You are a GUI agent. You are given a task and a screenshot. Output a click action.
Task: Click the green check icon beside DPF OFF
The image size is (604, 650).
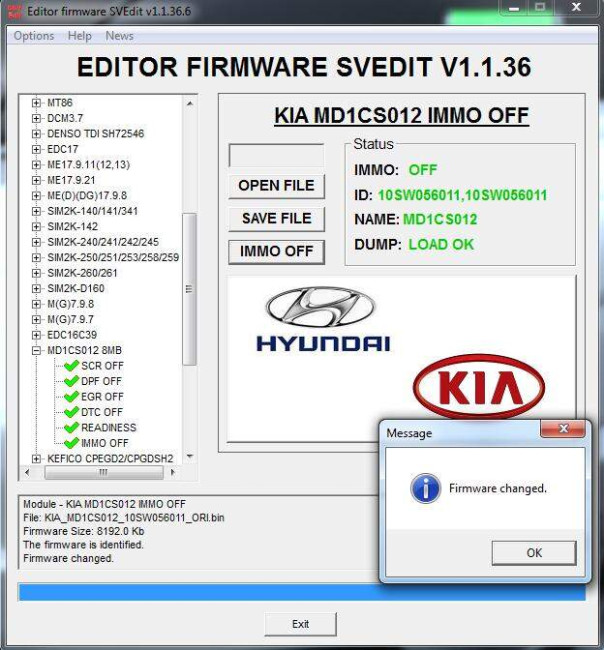tap(71, 381)
